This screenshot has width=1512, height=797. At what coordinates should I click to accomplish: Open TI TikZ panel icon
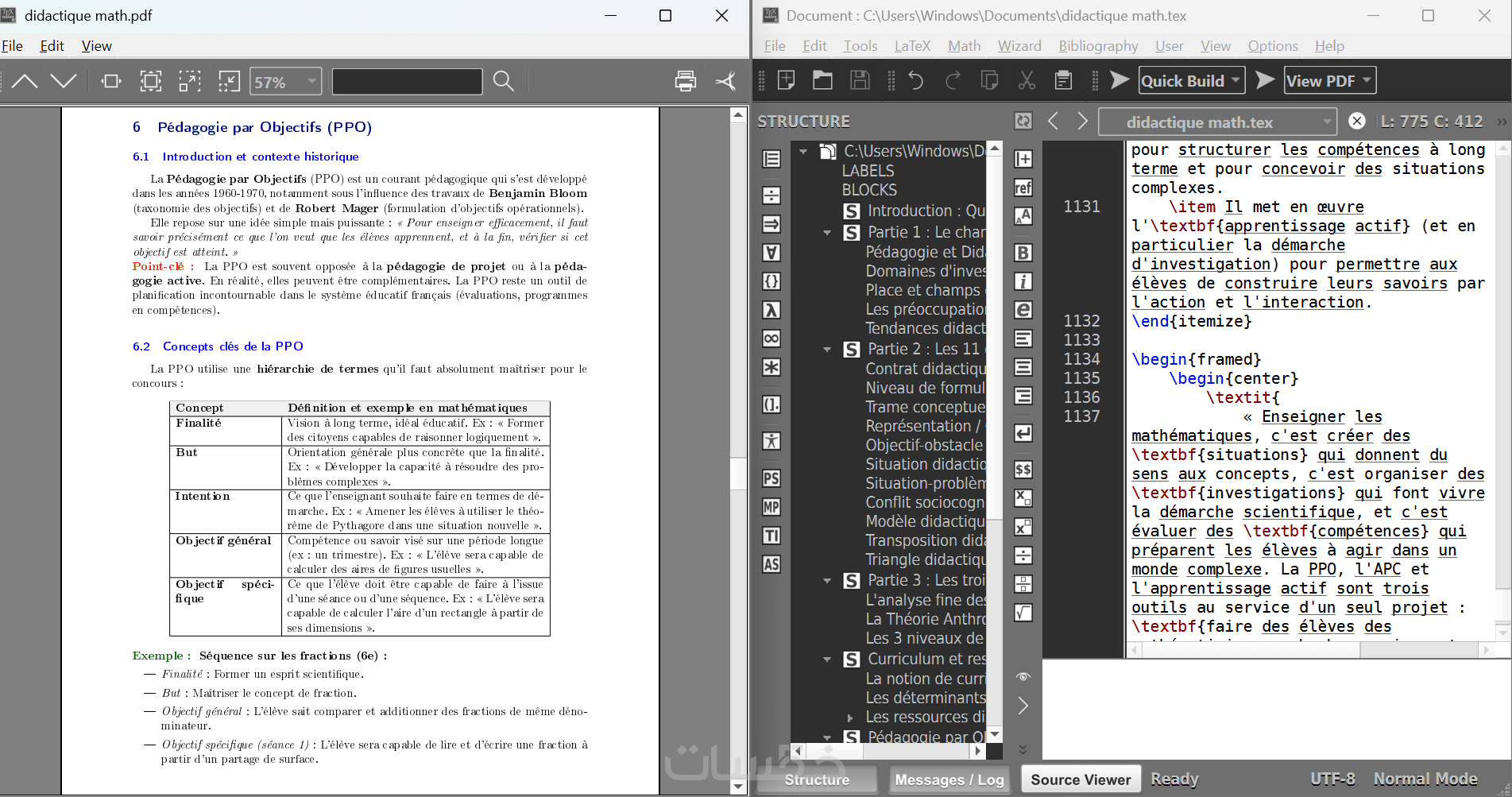point(771,536)
